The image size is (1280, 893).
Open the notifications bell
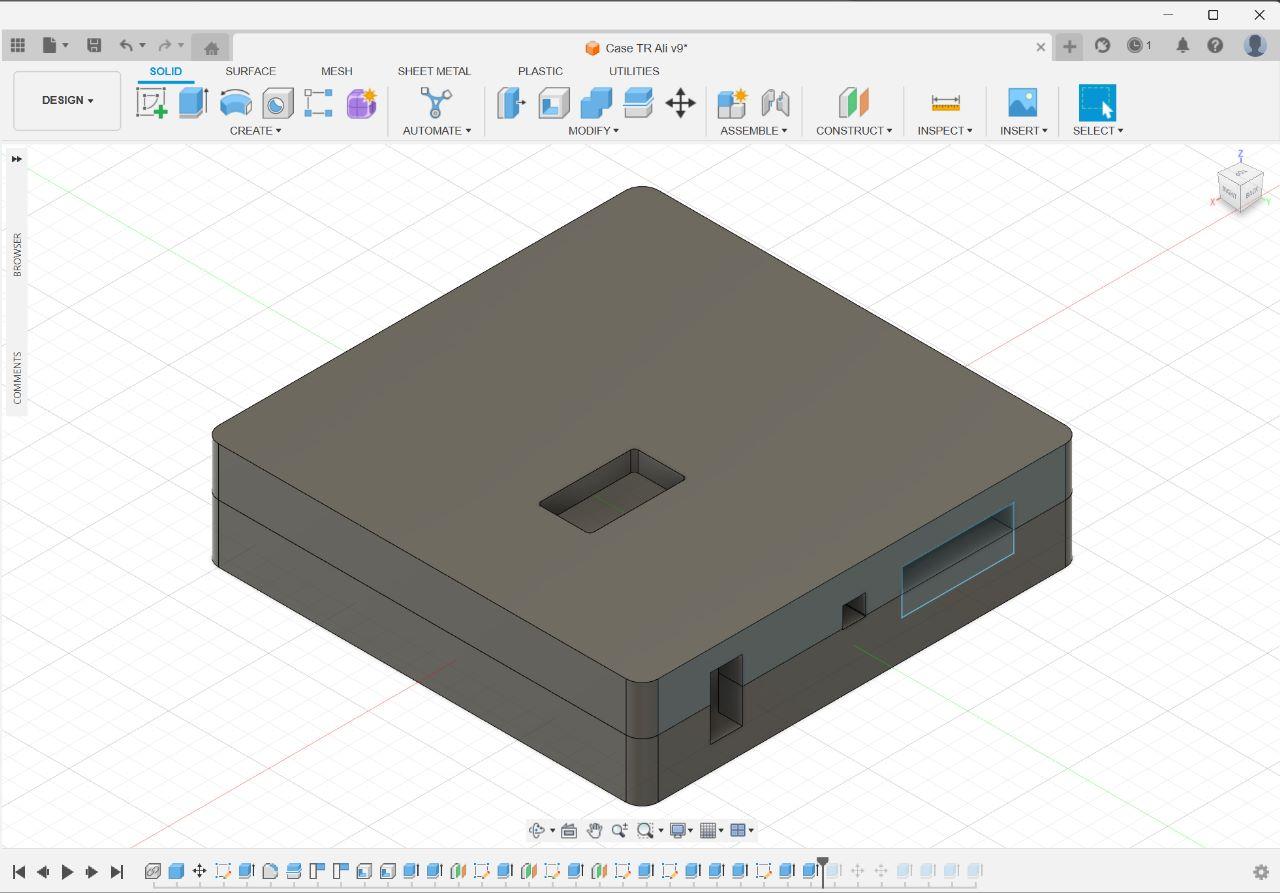tap(1183, 45)
